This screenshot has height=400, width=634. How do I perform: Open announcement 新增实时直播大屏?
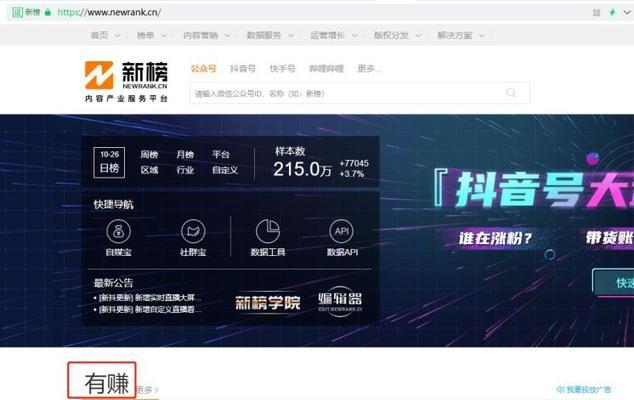[x=150, y=298]
